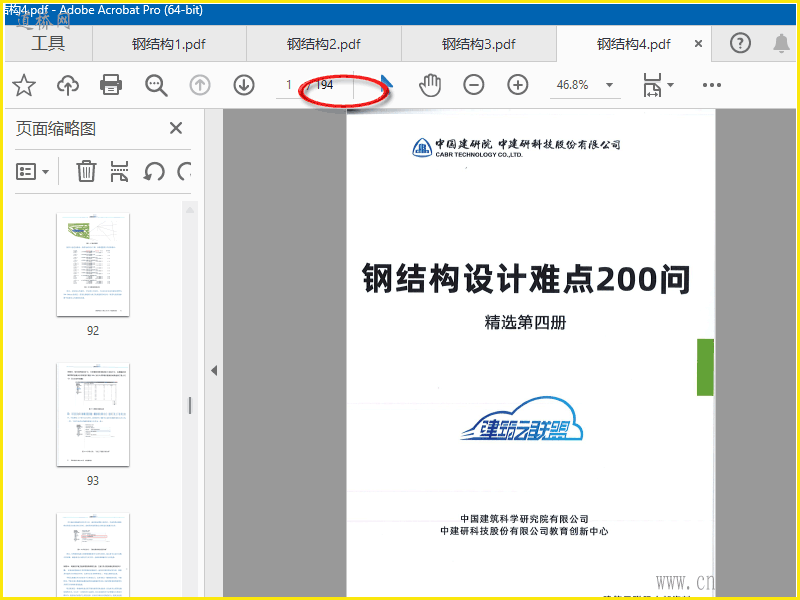Click the current page number field
The height and width of the screenshot is (600, 800).
click(x=289, y=85)
